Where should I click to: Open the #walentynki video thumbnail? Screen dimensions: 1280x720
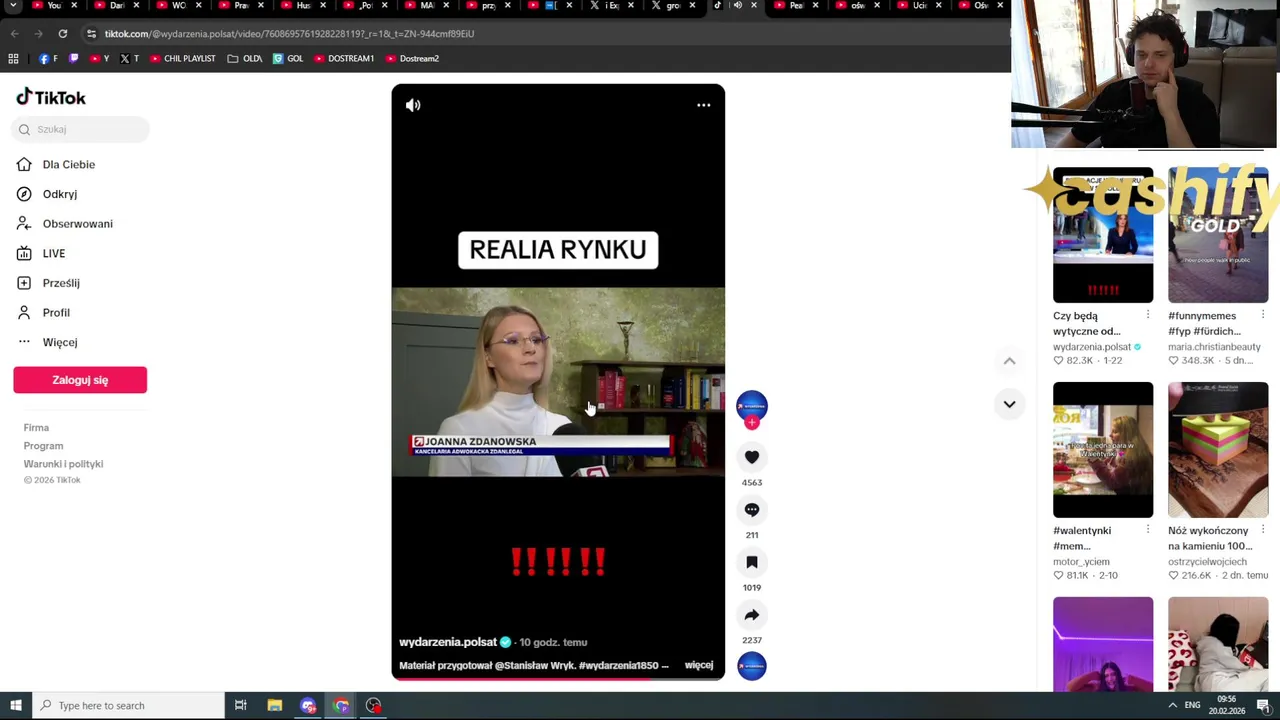[x=1103, y=450]
